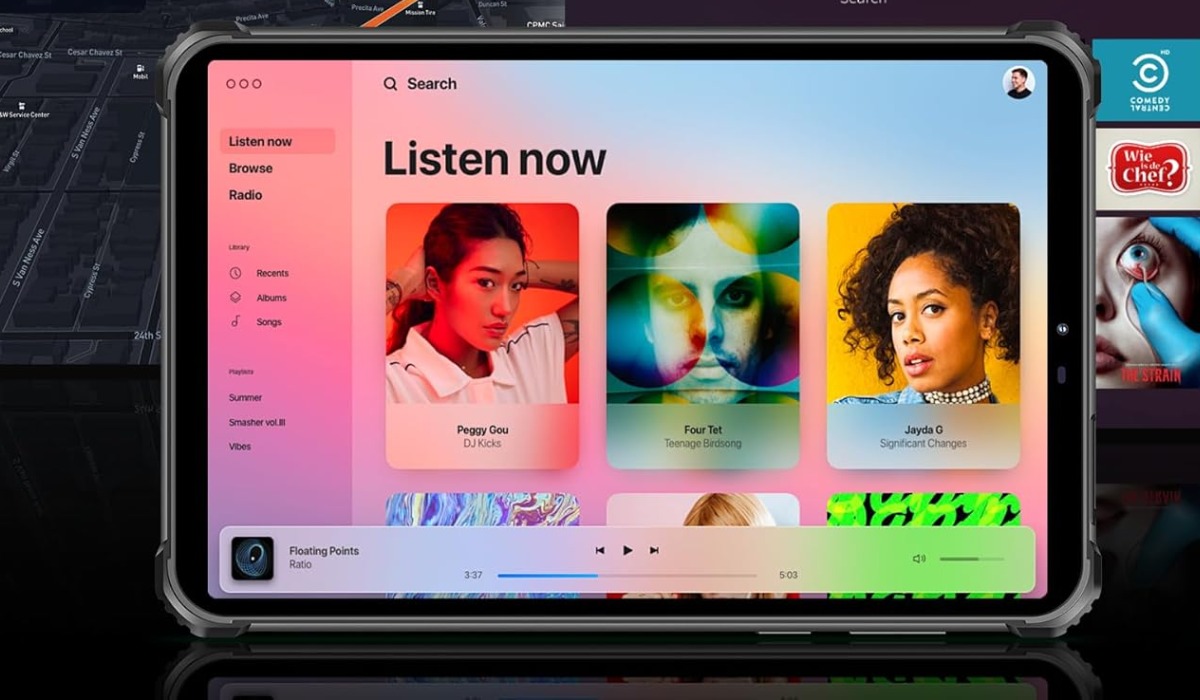The width and height of the screenshot is (1200, 700).
Task: Click the Ratio track subtitle
Action: (300, 565)
